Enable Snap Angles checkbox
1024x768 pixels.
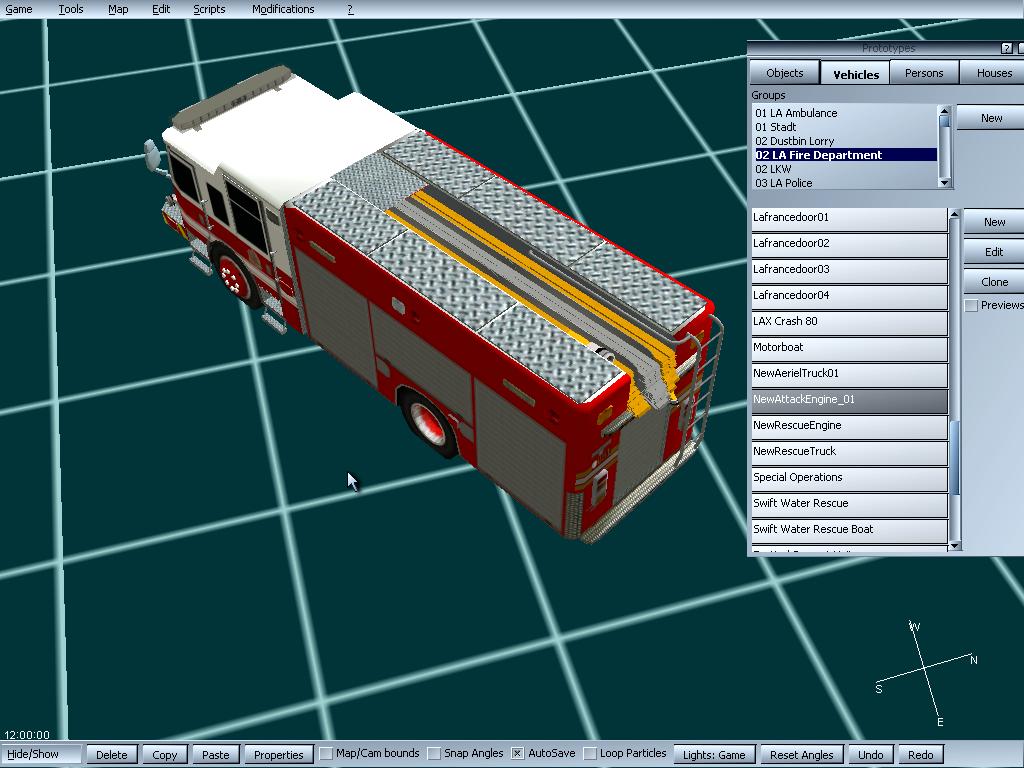tap(434, 754)
